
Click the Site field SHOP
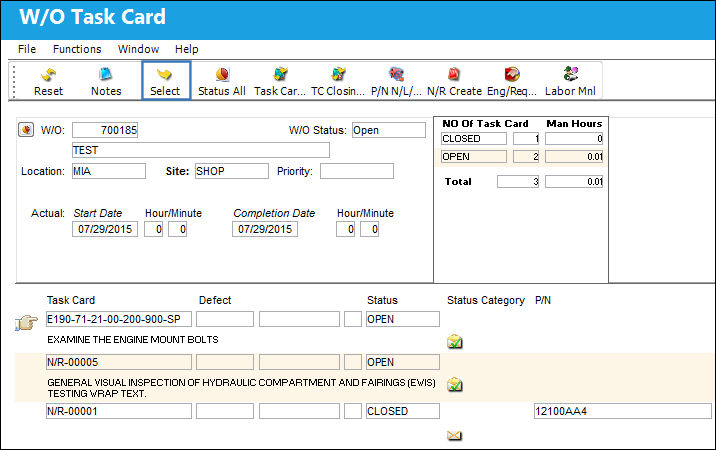click(x=232, y=171)
